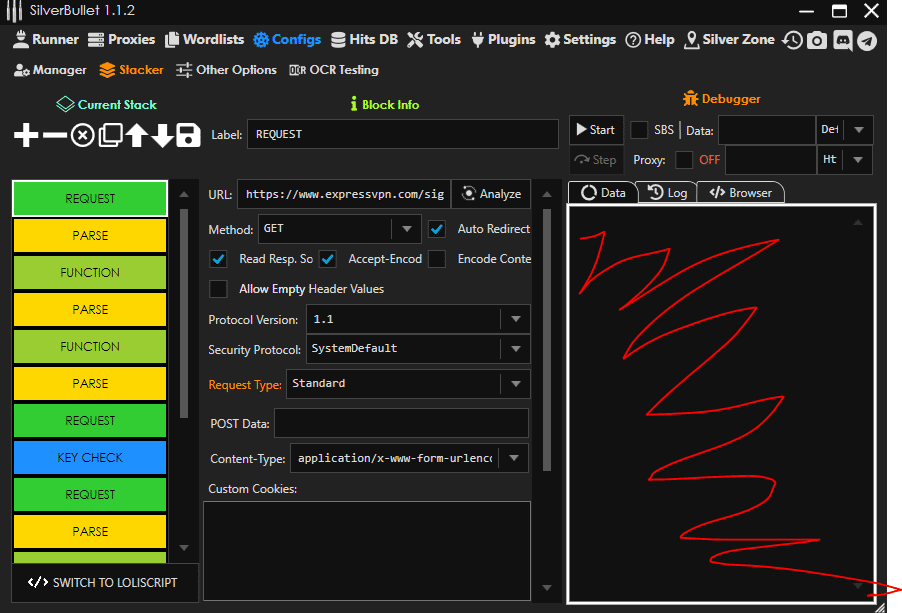
Task: Click SWITCH TO LOLISCRIPT button
Action: (105, 583)
